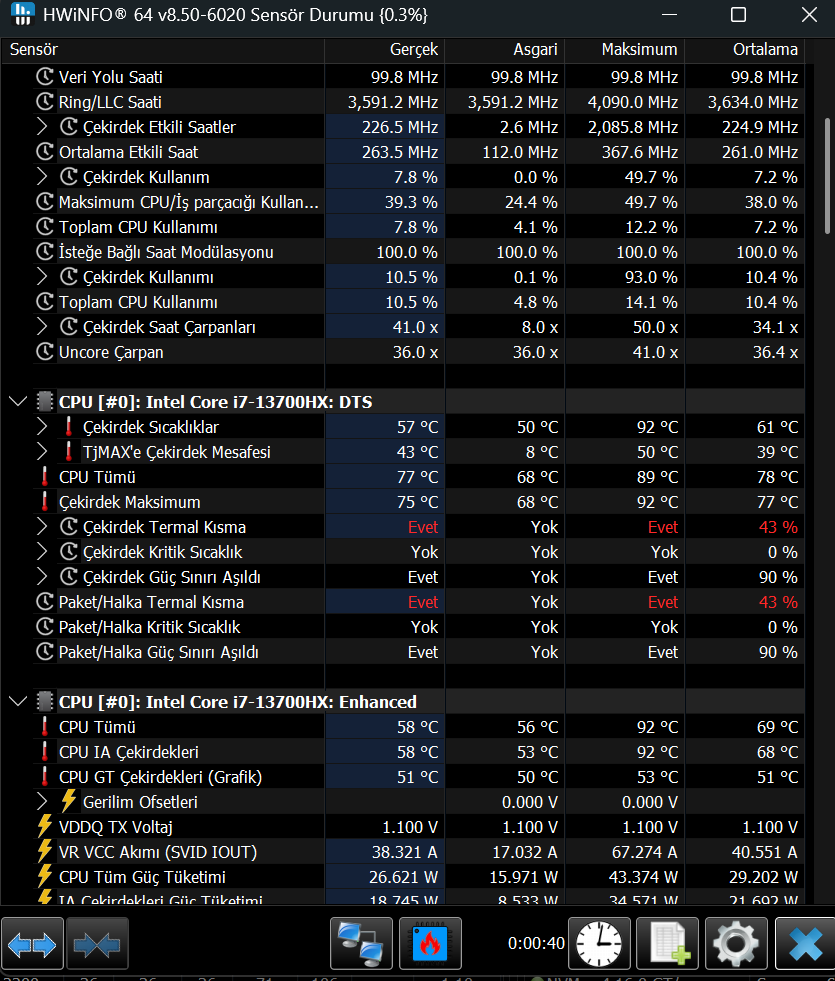
Task: Click lightning icon beside VR VCC Akımı
Action: pos(44,852)
